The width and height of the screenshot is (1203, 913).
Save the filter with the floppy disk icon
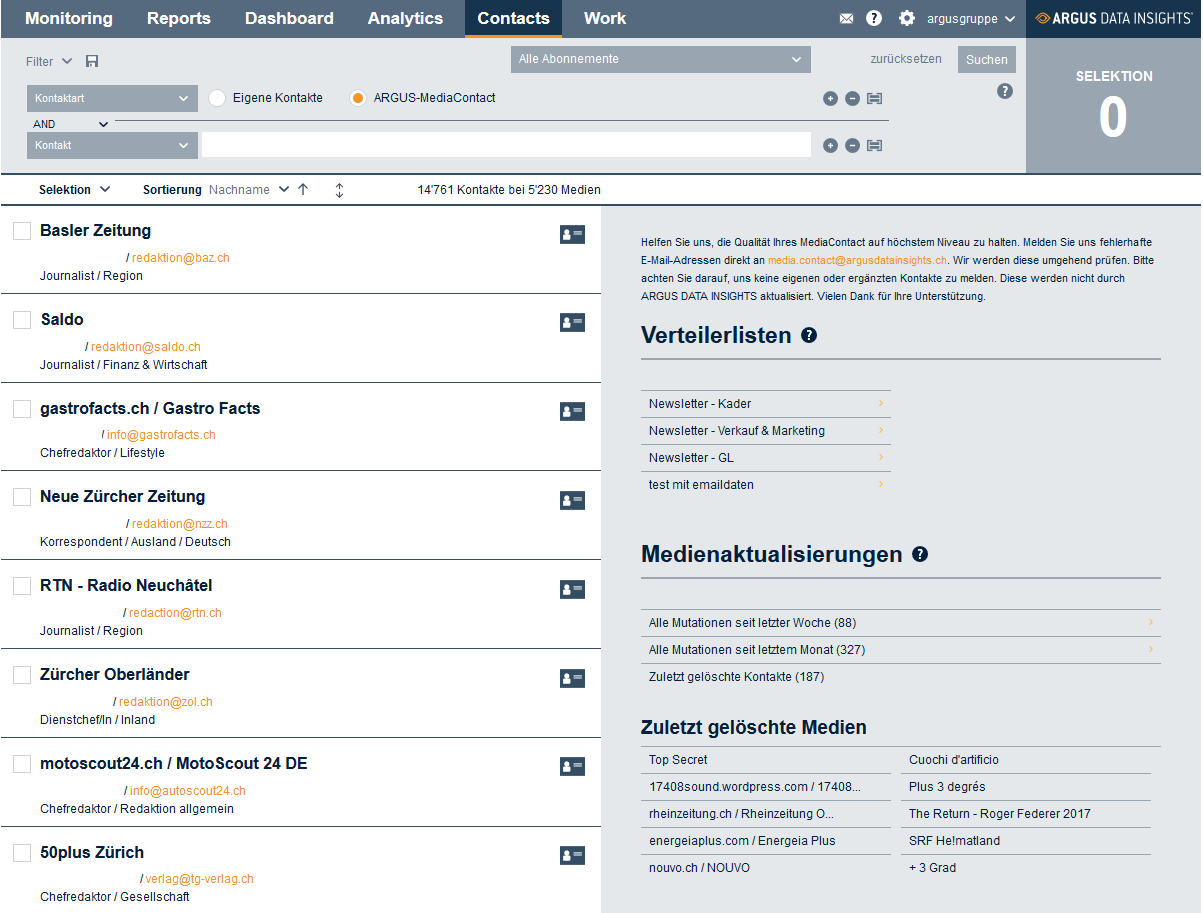pyautogui.click(x=92, y=61)
